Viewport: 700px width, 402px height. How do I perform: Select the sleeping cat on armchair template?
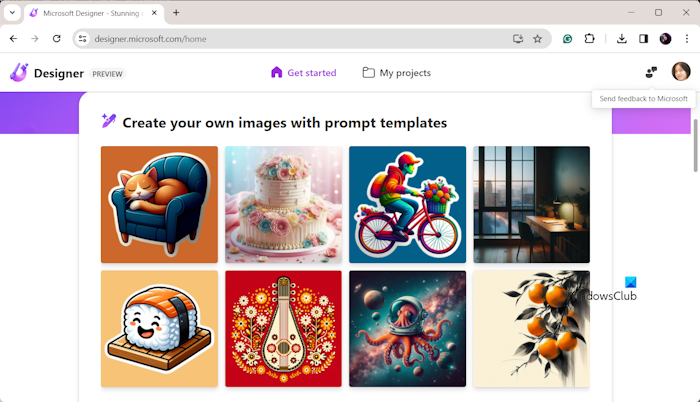click(x=159, y=205)
